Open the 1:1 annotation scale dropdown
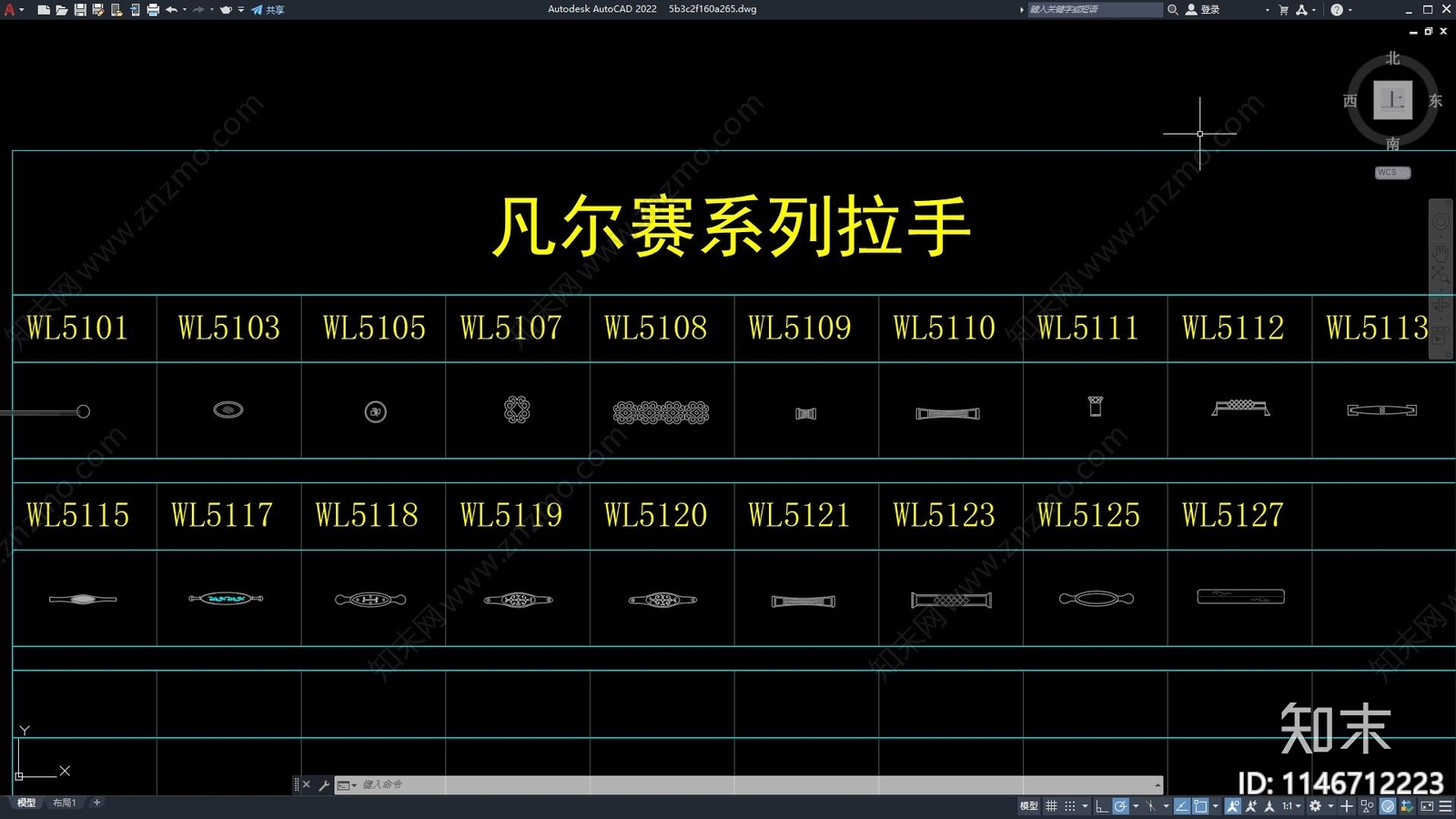This screenshot has width=1456, height=819. pos(1292,806)
